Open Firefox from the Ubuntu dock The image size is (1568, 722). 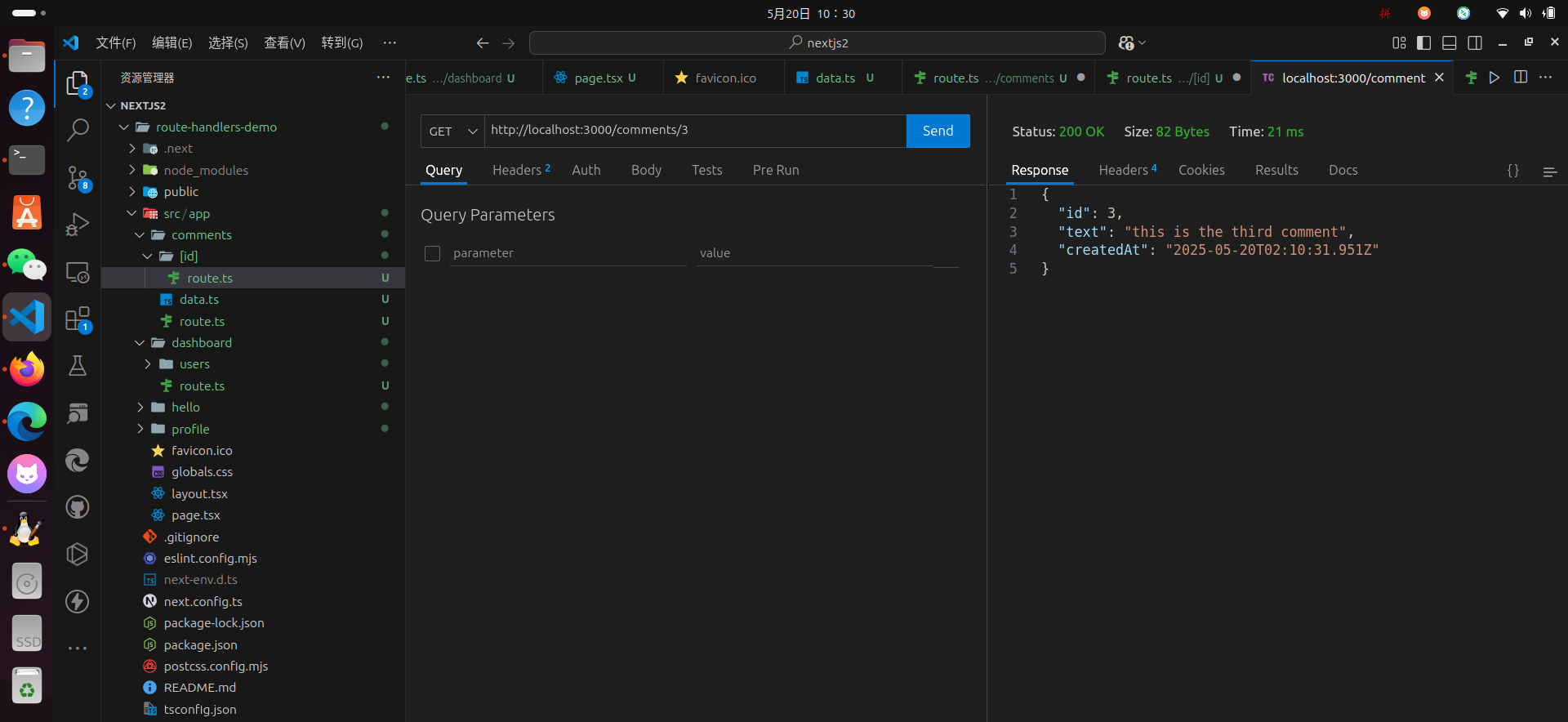pyautogui.click(x=27, y=369)
